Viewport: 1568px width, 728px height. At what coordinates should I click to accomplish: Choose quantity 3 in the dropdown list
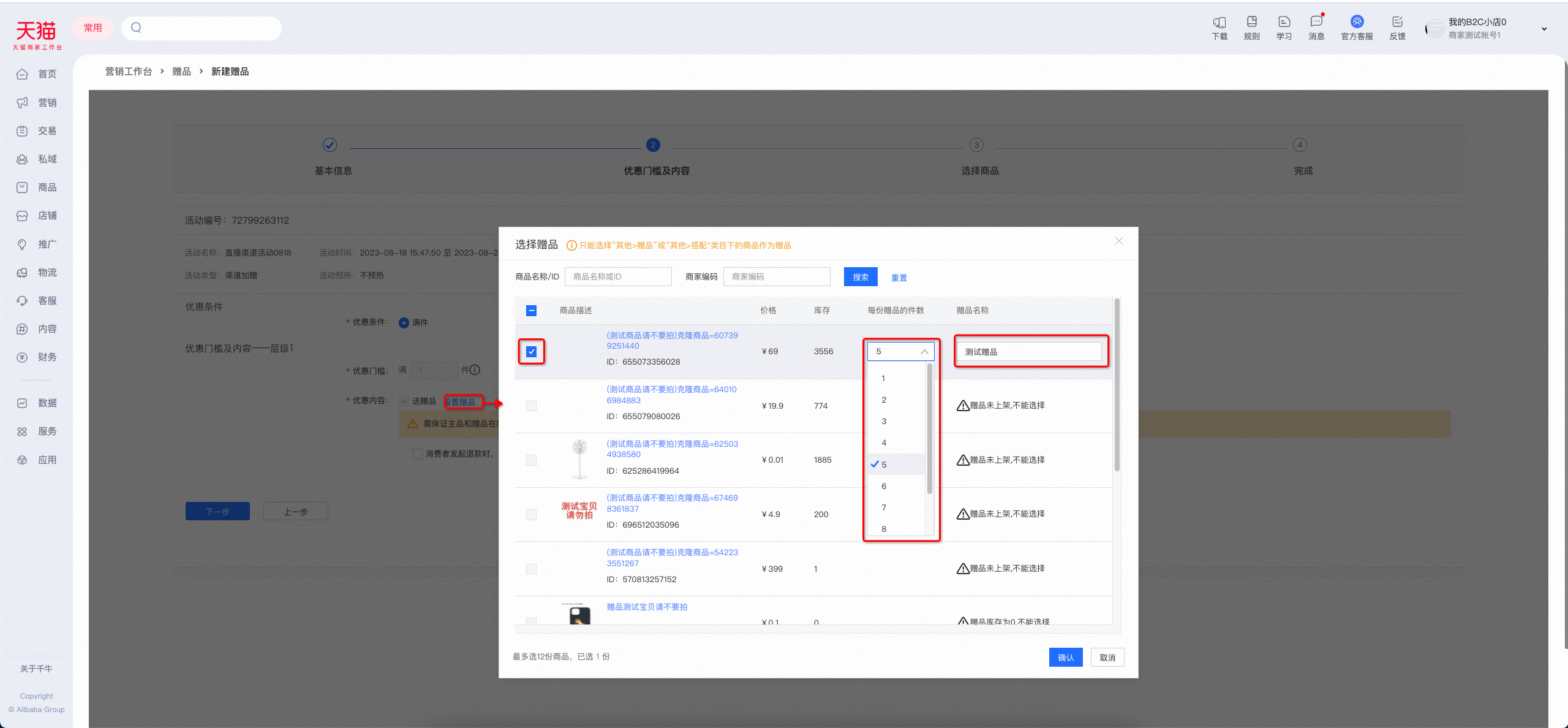pos(896,421)
